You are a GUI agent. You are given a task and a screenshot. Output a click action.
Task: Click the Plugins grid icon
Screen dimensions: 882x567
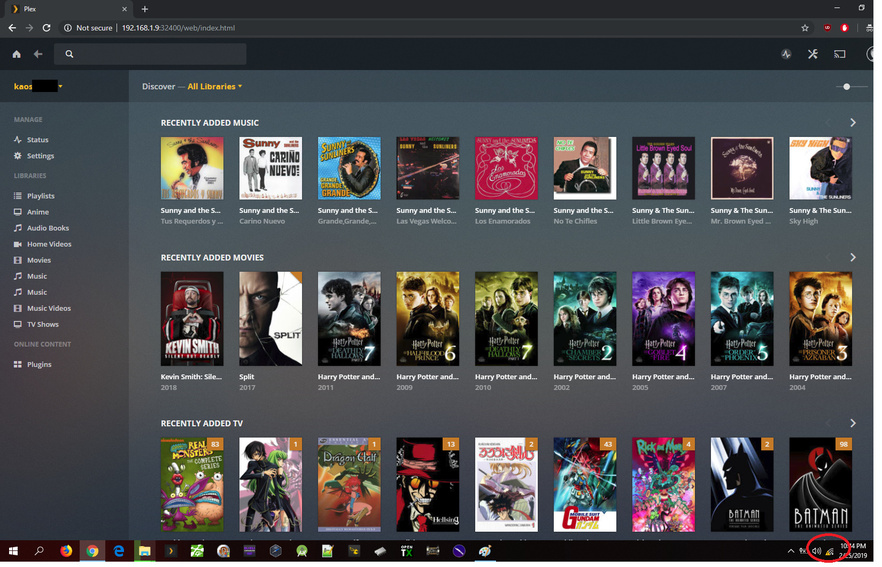pos(17,364)
